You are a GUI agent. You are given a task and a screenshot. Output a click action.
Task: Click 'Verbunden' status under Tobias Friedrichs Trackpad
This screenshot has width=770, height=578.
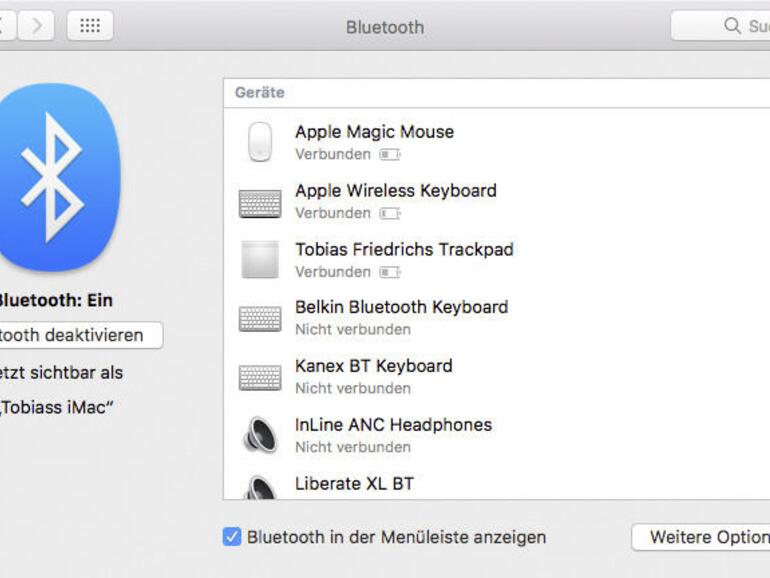tap(333, 272)
